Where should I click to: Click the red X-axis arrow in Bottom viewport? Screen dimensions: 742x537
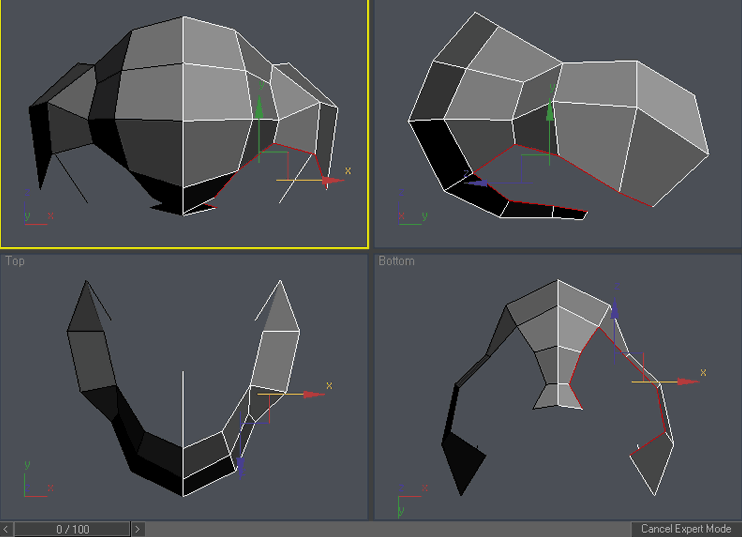(x=686, y=381)
